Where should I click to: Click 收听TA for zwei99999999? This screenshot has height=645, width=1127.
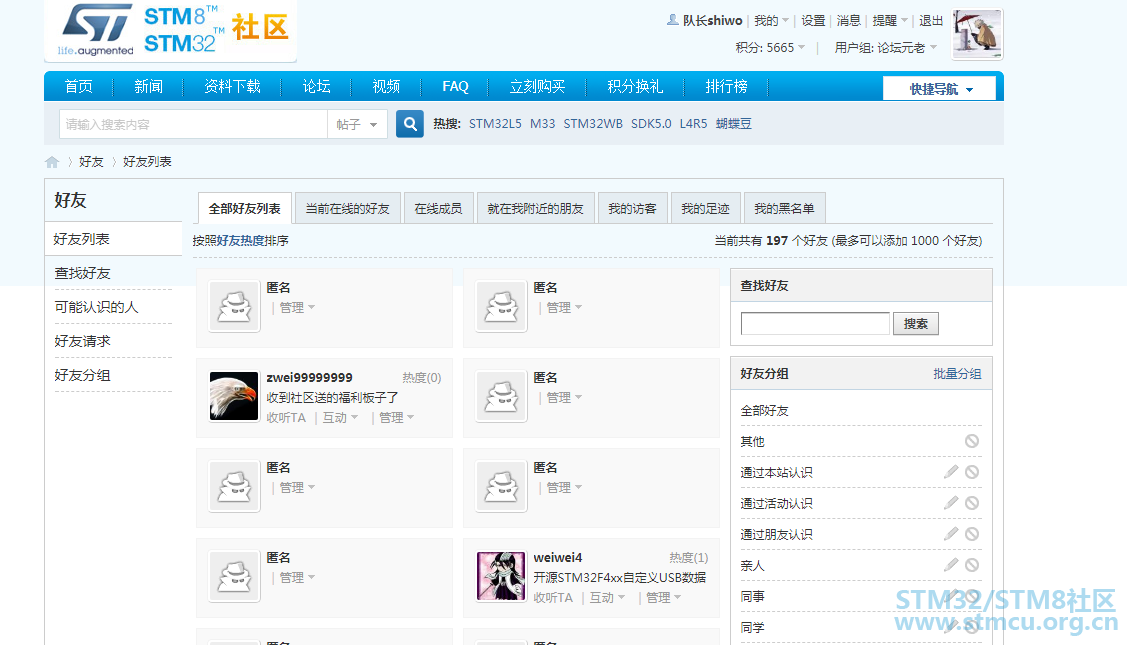point(286,418)
